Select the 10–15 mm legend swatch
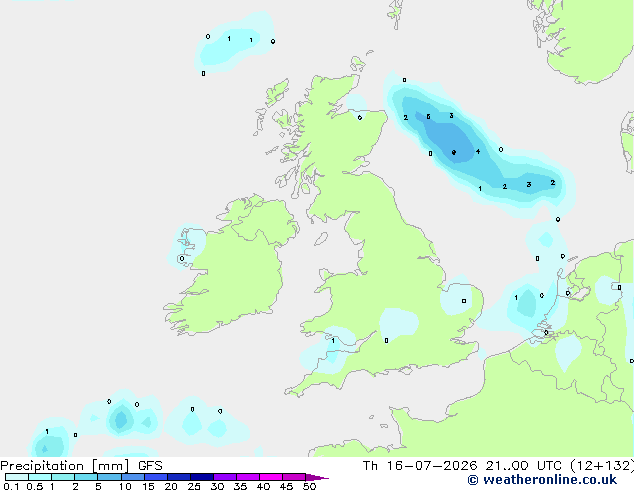Image resolution: width=634 pixels, height=490 pixels. pyautogui.click(x=133, y=477)
